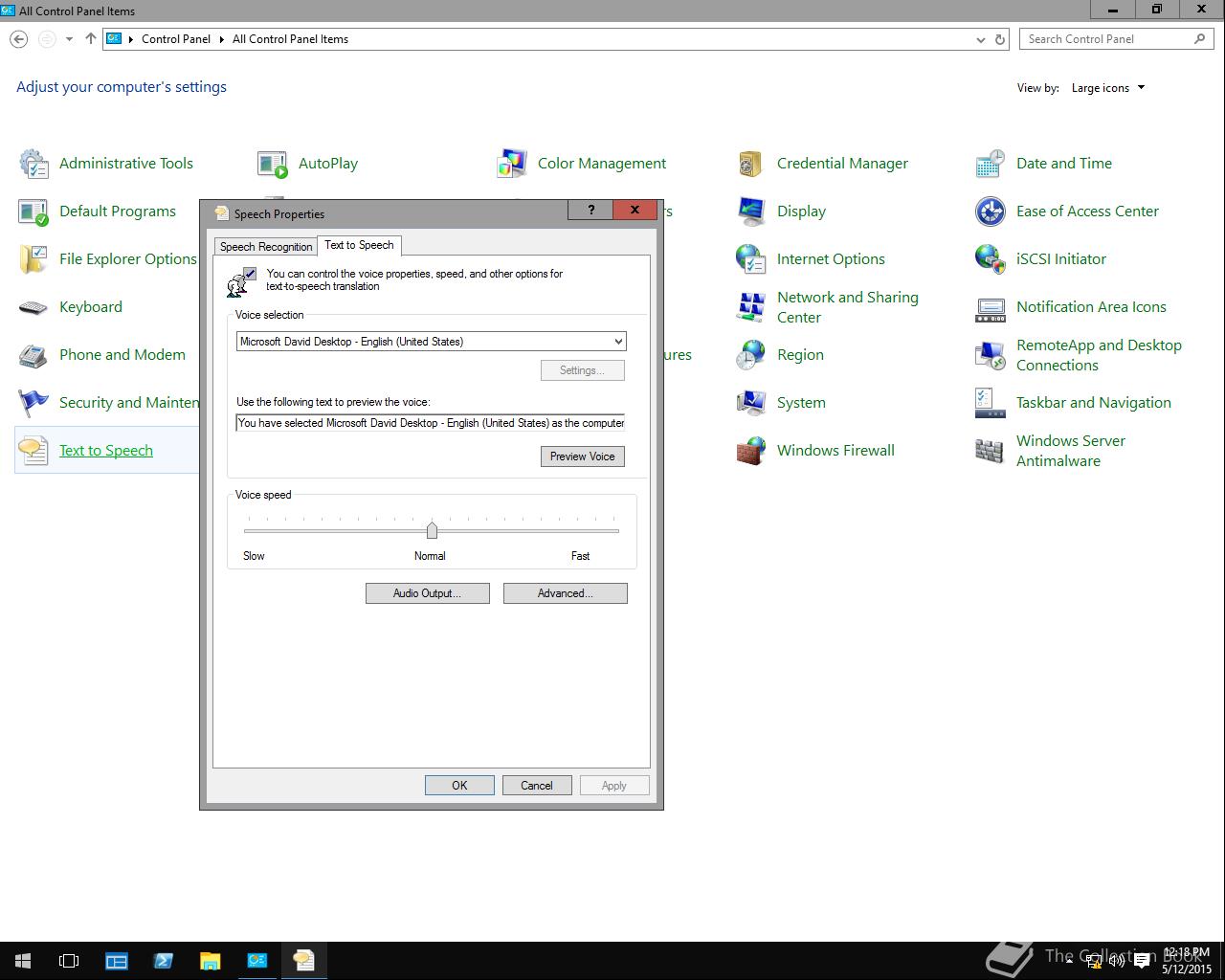Open the AutoPlay icon
Image resolution: width=1225 pixels, height=980 pixels.
(x=273, y=164)
